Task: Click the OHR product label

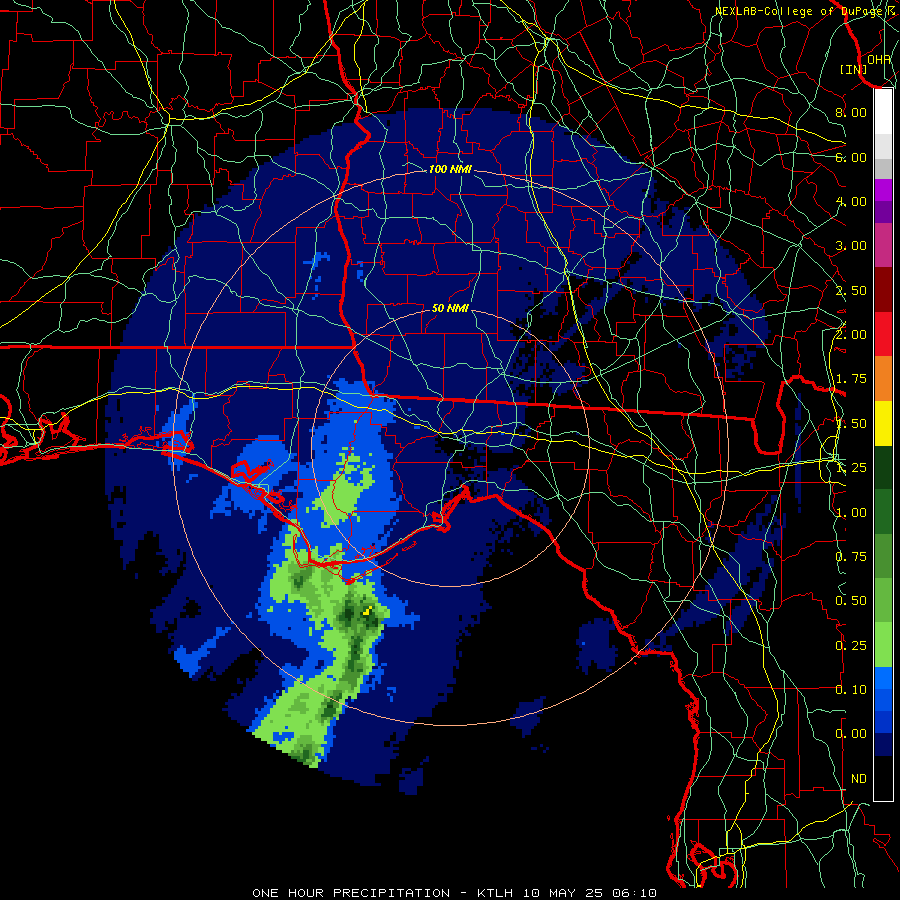Action: tap(879, 59)
